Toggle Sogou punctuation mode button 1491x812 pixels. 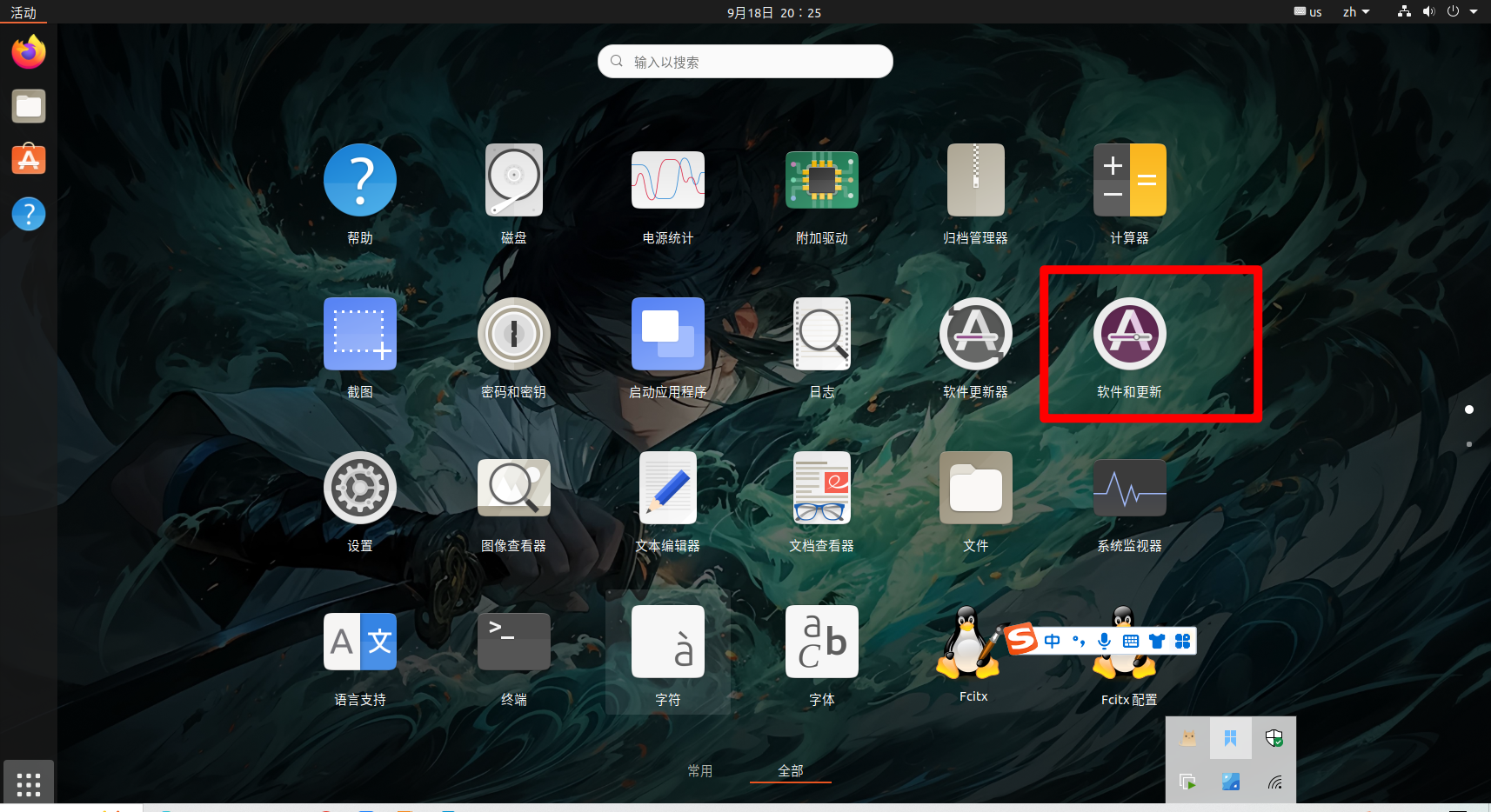(1079, 642)
